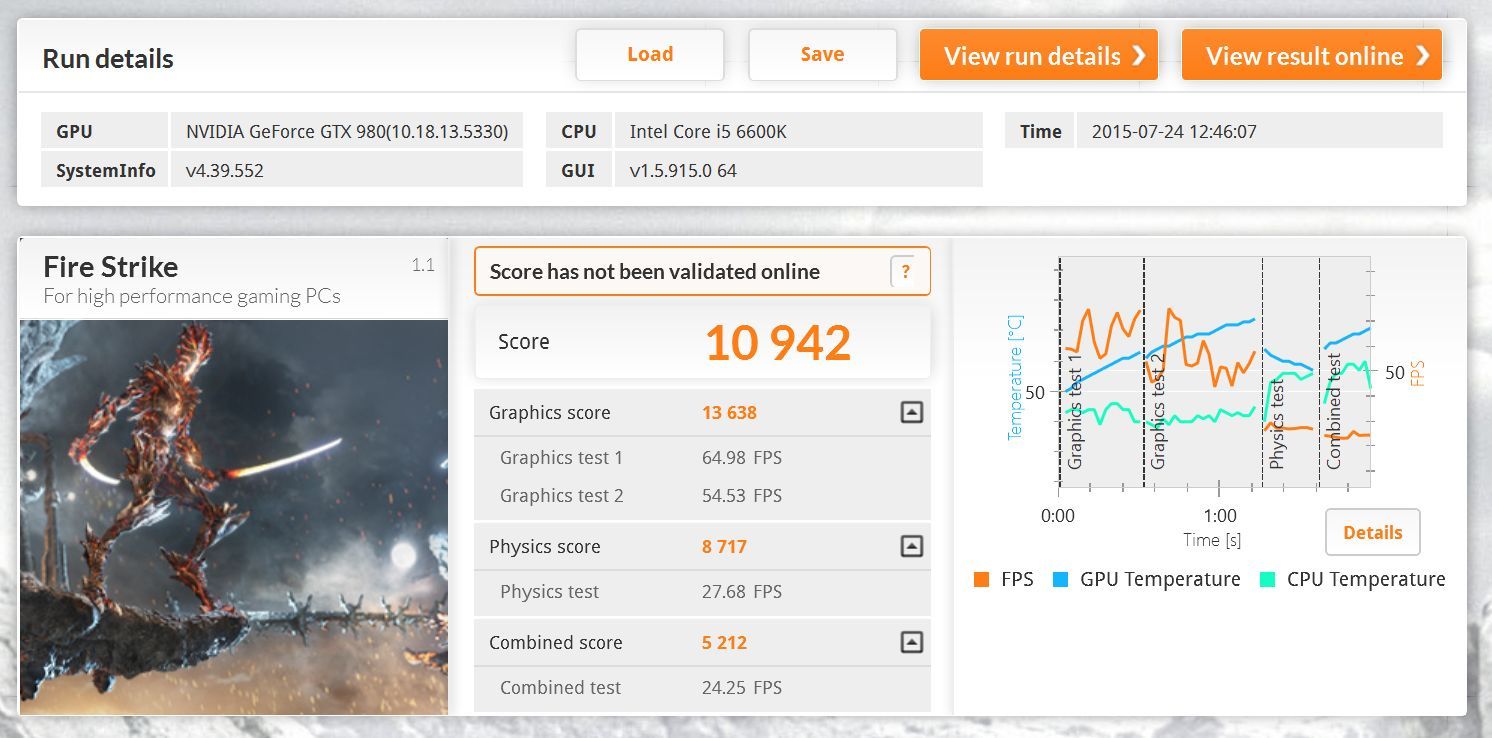Click For high performance gaming PCs subtitle
The height and width of the screenshot is (738, 1492).
click(192, 296)
